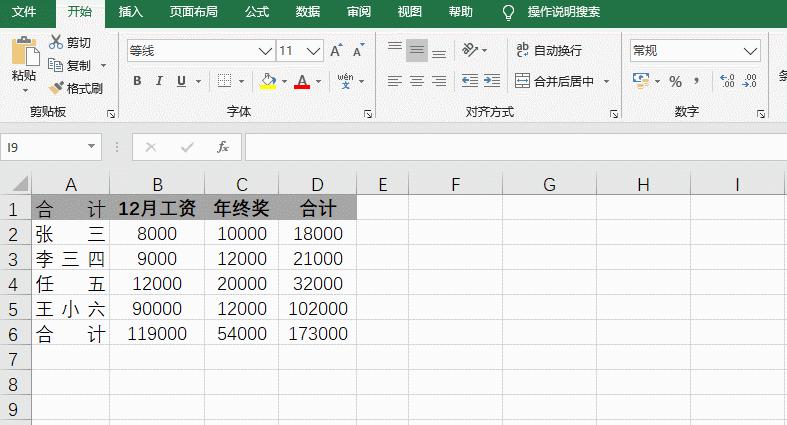Apply yellow fill color bucket
This screenshot has height=425, width=787.
click(x=268, y=81)
